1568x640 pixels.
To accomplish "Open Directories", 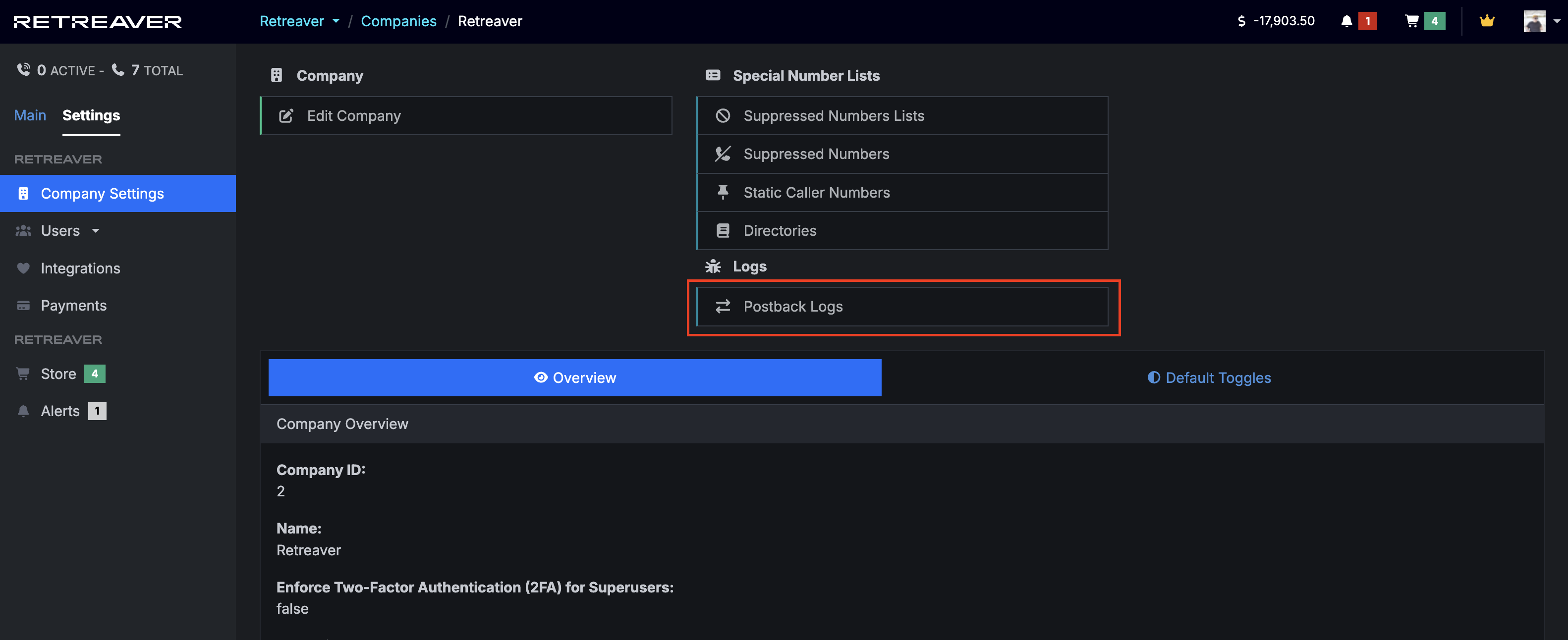I will (x=902, y=230).
